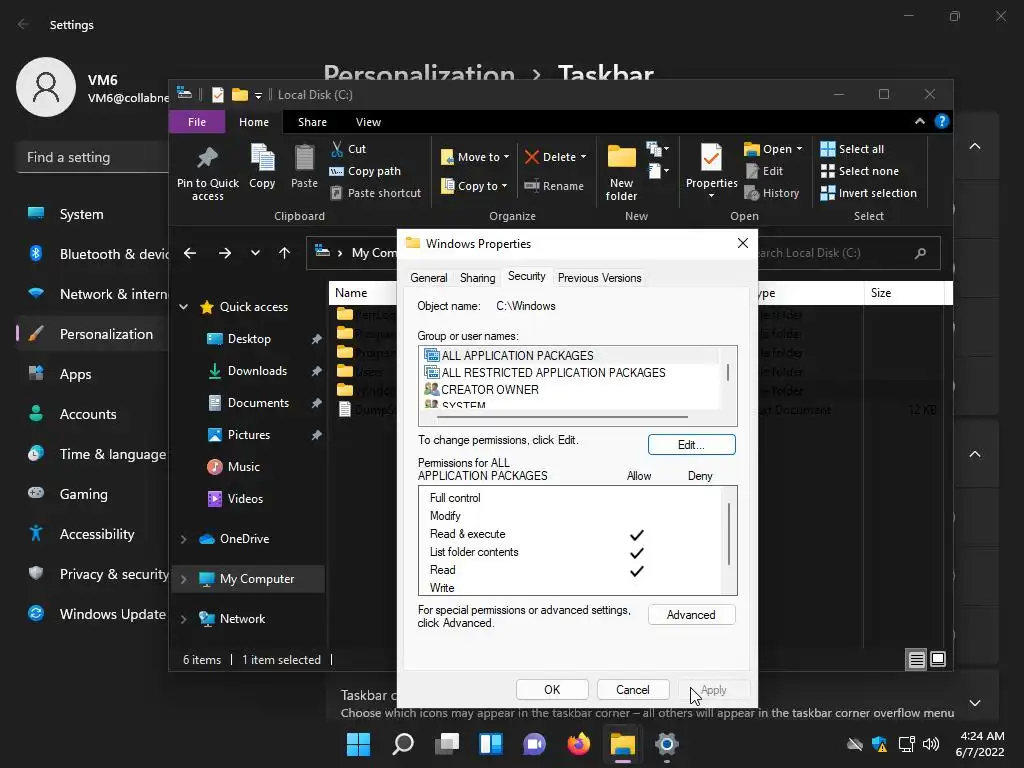
Task: Choose Copy path in ribbon
Action: tap(365, 171)
